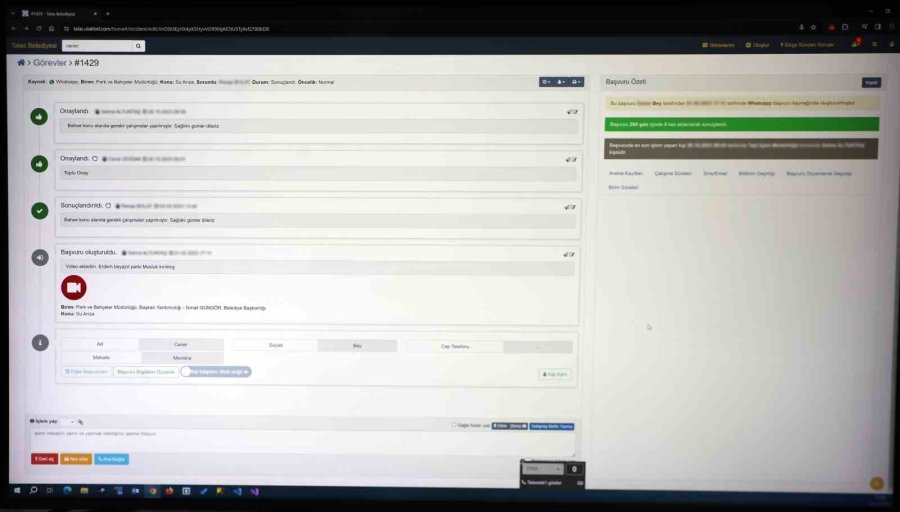Toggle the switch next to Başvuru Bilgilerini Düzenle
Screen dimensions: 900x512
tap(188, 371)
